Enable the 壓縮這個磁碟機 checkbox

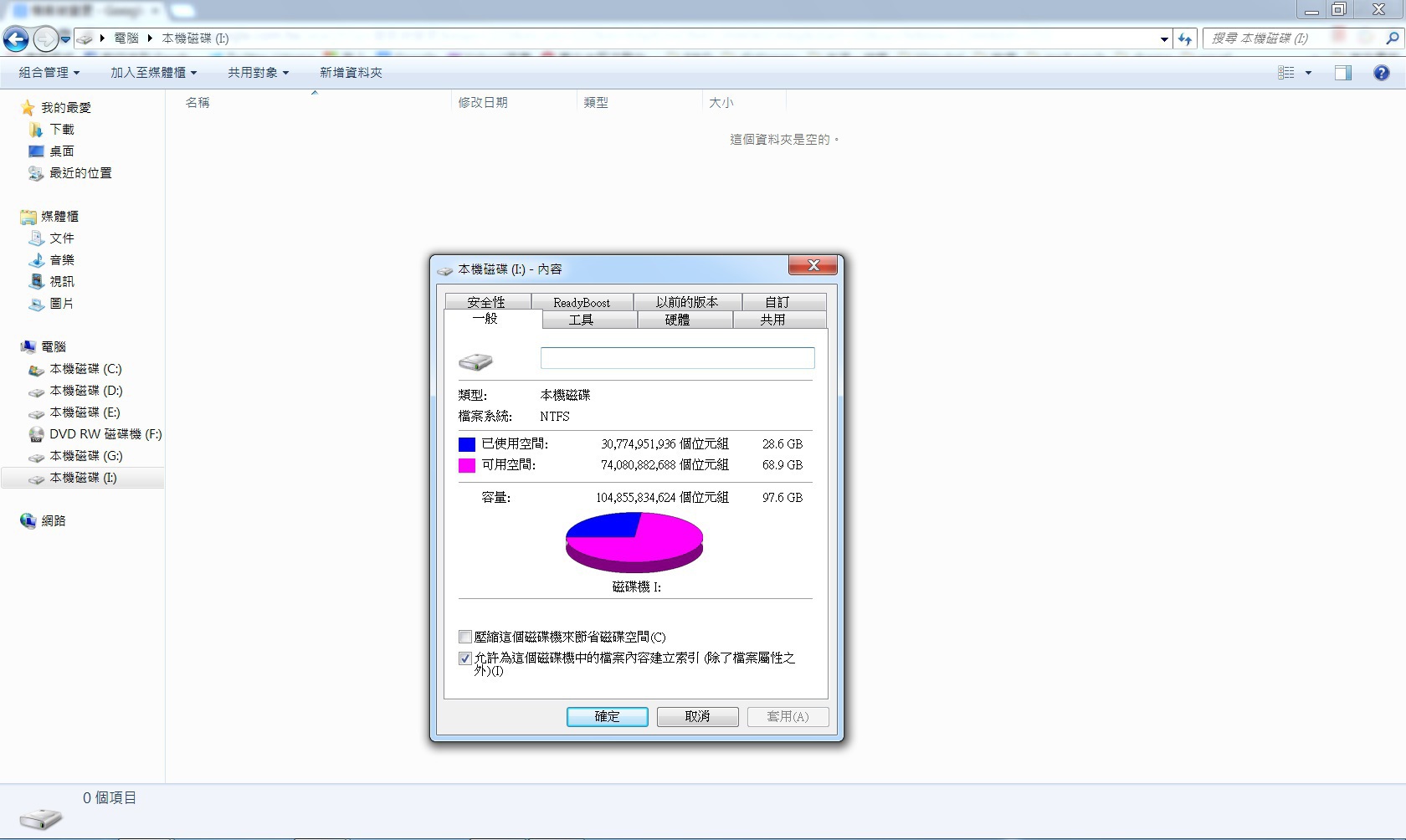[x=465, y=637]
